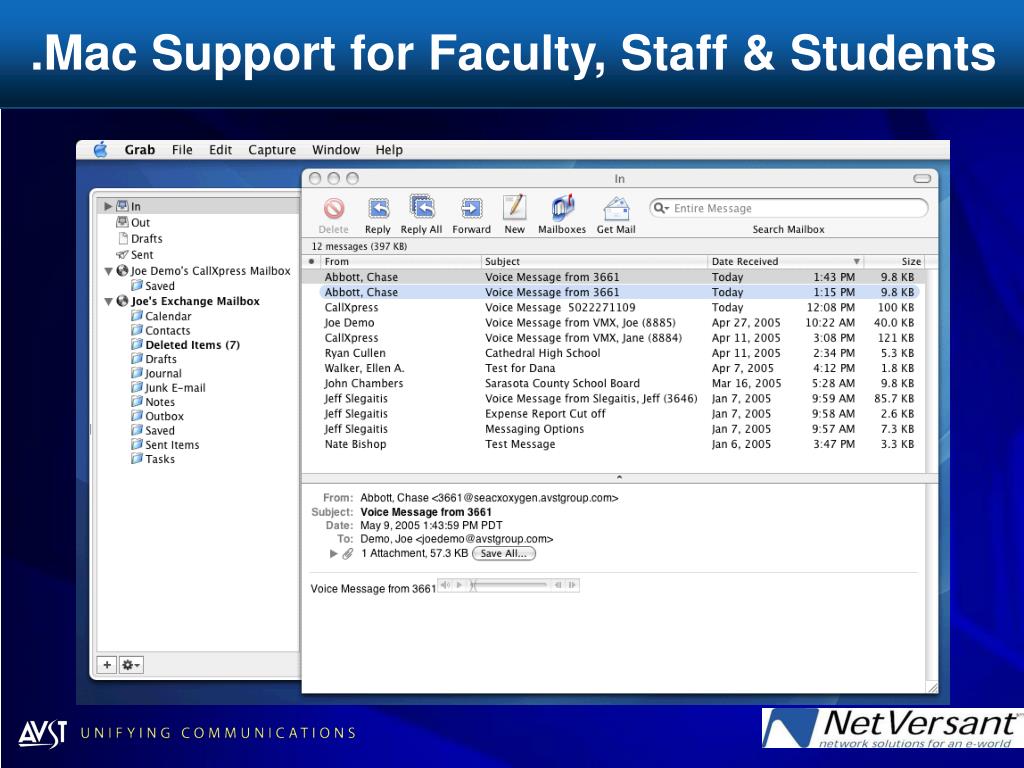Open the Tasks folder
The width and height of the screenshot is (1024, 768).
[159, 459]
